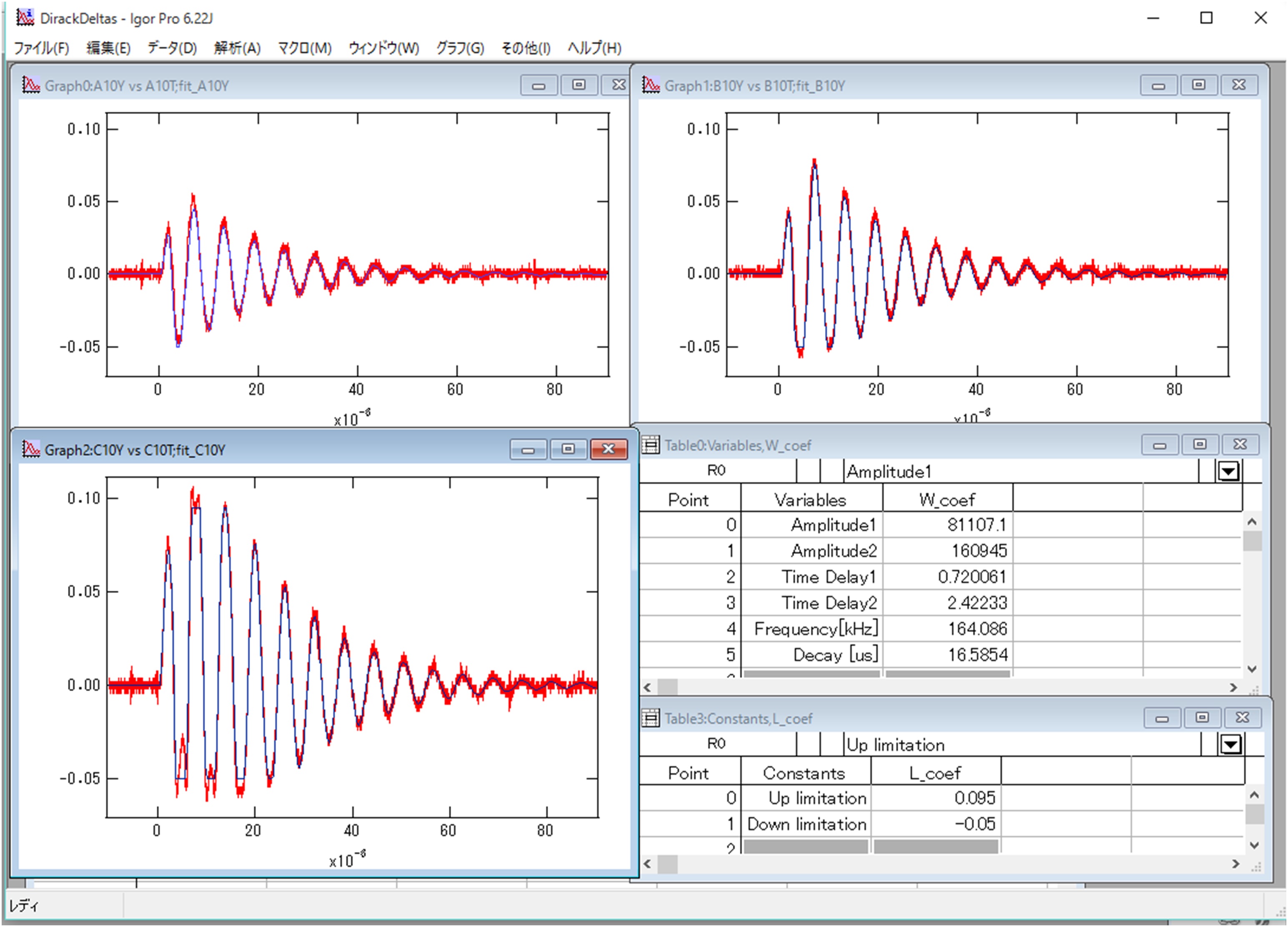Close the Table0 window
This screenshot has width=1288, height=927.
pyautogui.click(x=1240, y=445)
